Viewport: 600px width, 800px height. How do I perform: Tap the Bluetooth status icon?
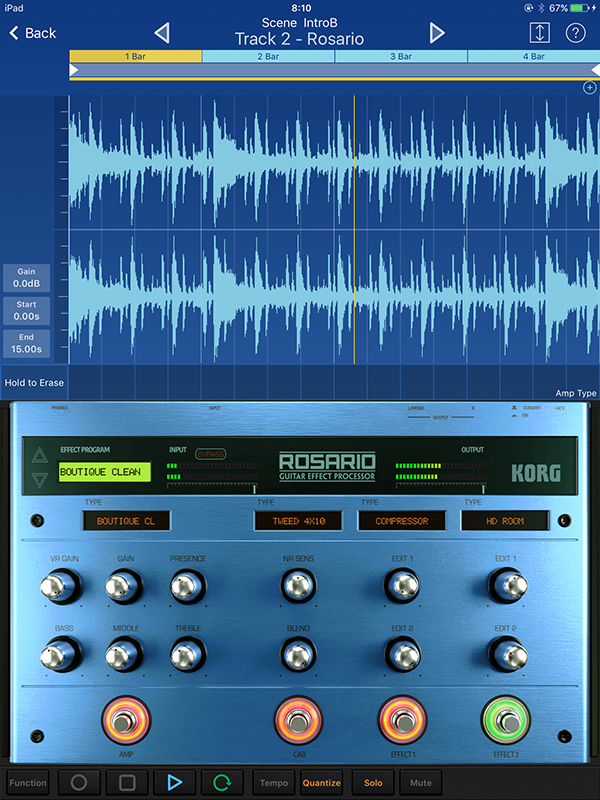pyautogui.click(x=541, y=8)
